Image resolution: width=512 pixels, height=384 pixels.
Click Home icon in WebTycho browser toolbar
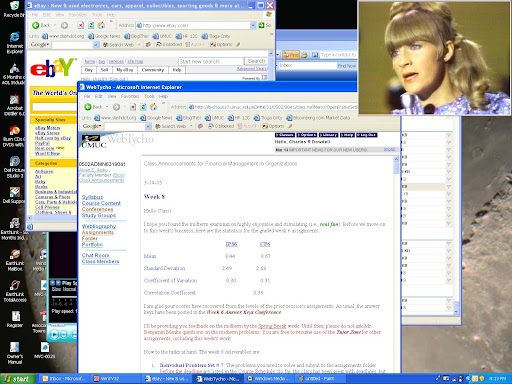(x=153, y=107)
